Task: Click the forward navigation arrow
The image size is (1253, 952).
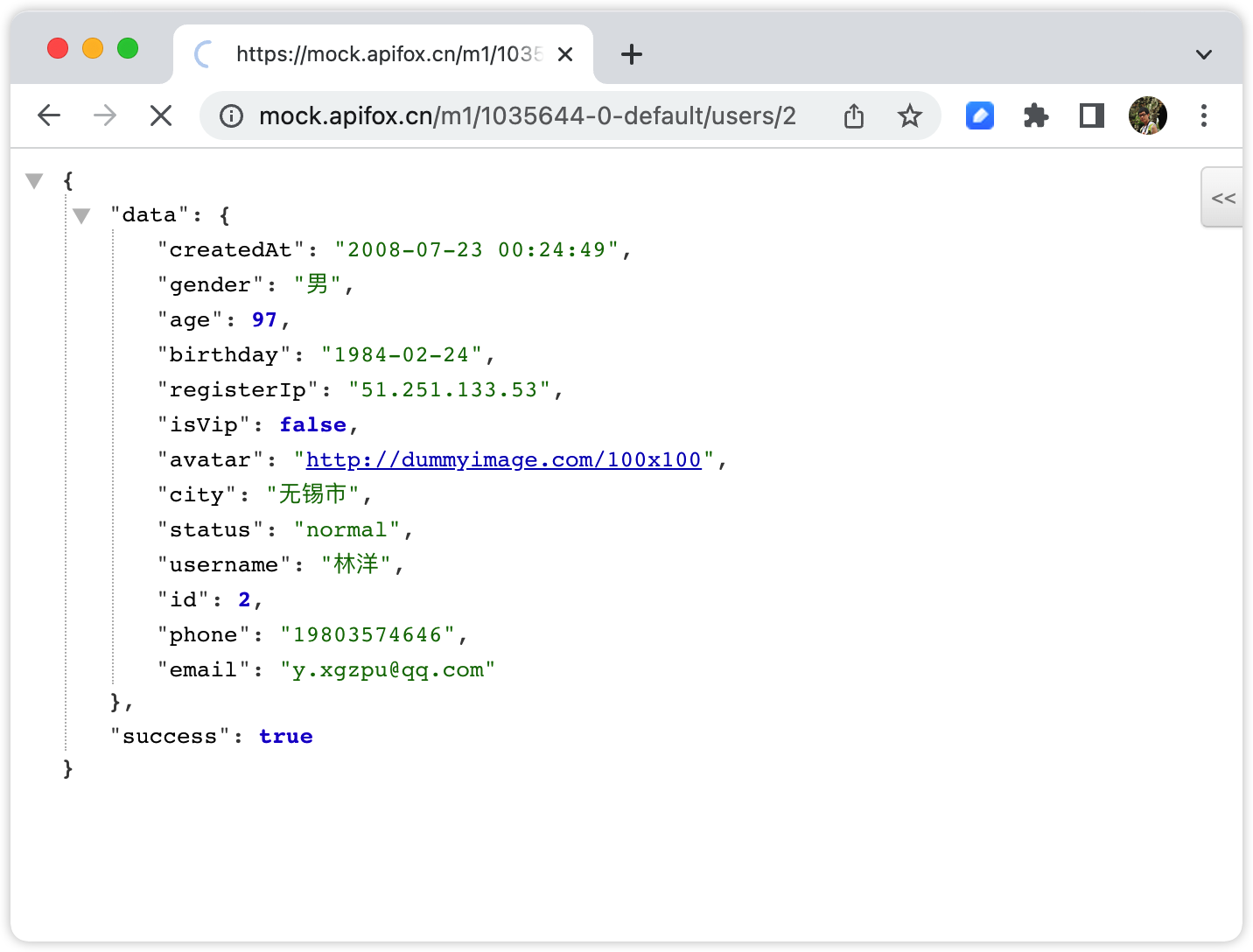Action: (x=105, y=115)
